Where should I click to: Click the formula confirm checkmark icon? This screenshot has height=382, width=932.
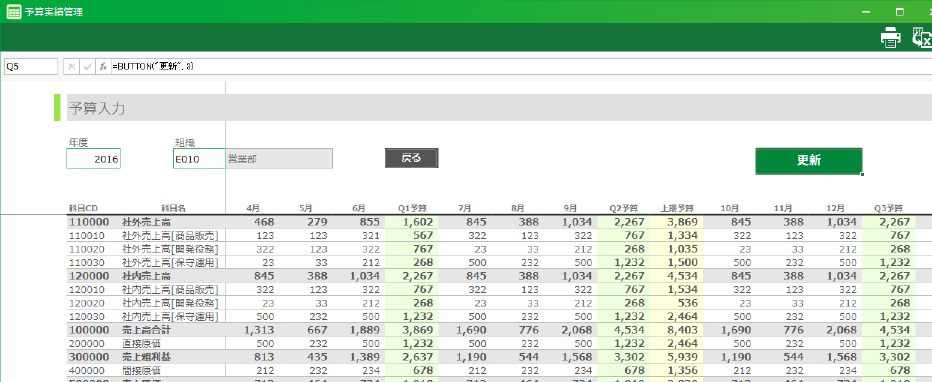point(87,67)
